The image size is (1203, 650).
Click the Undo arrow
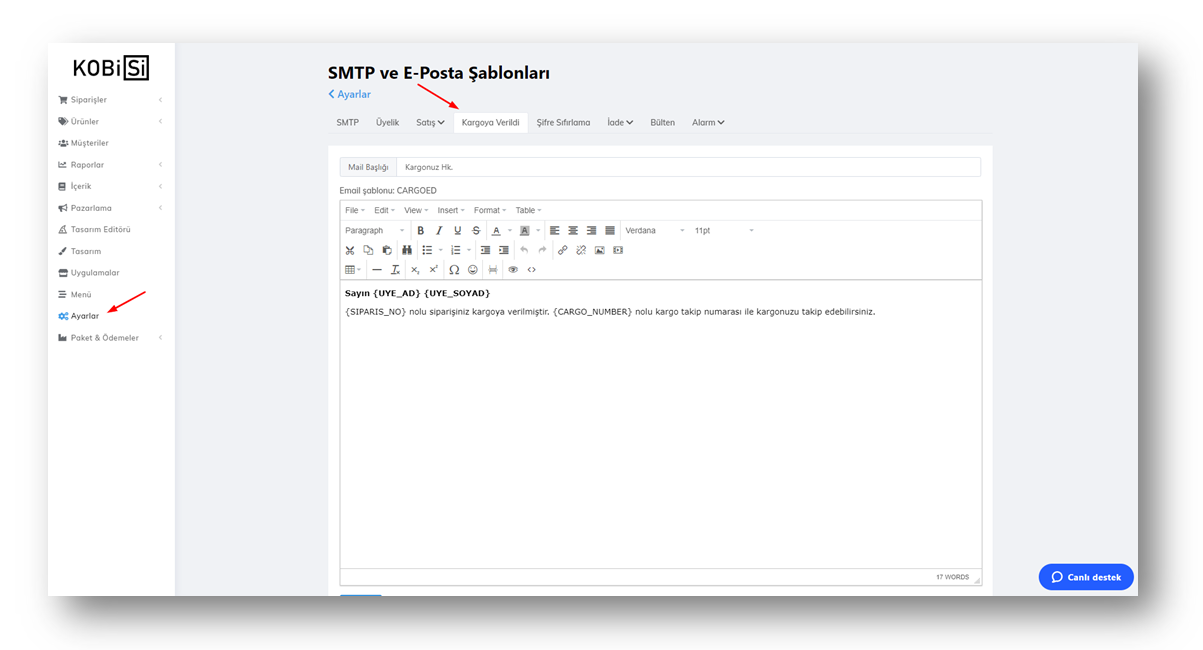tap(524, 250)
